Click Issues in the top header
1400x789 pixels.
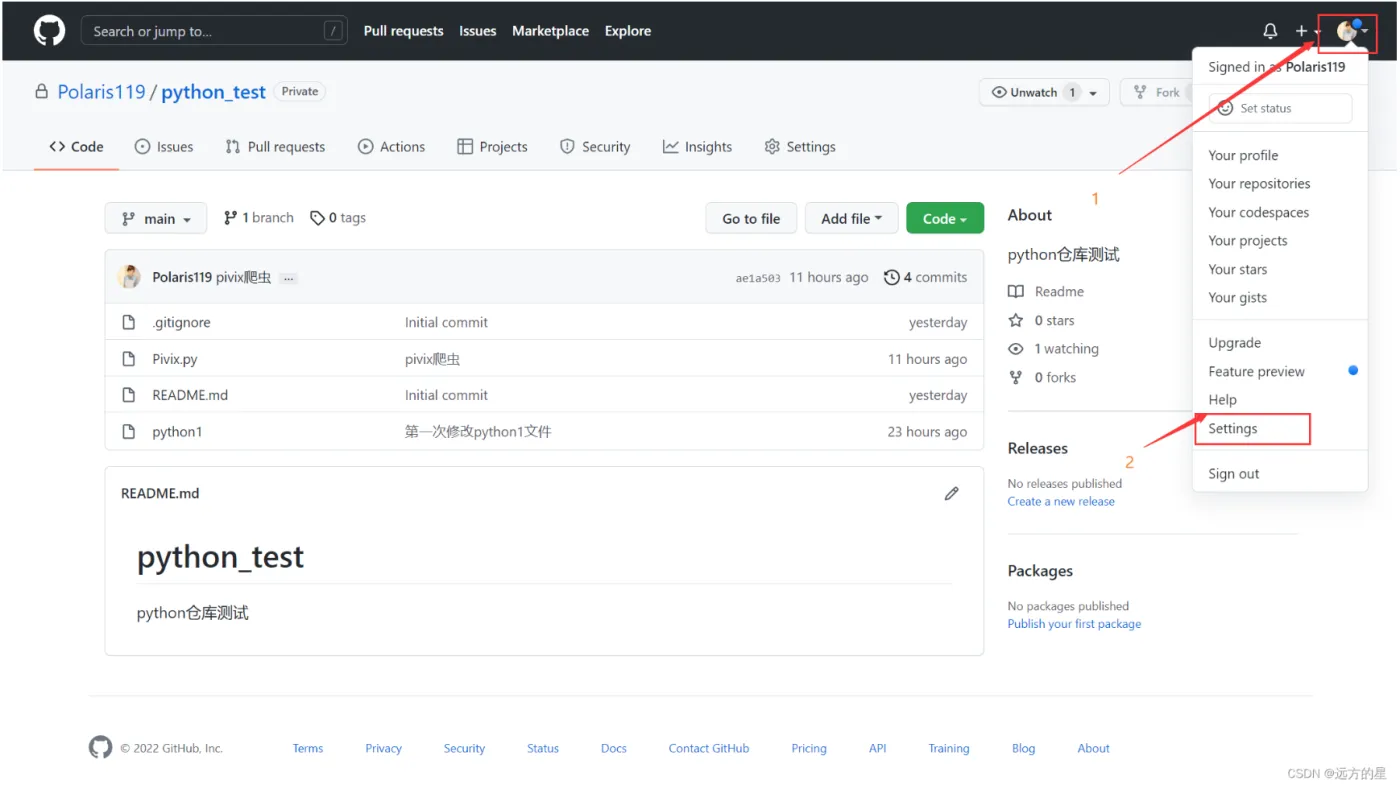(478, 31)
